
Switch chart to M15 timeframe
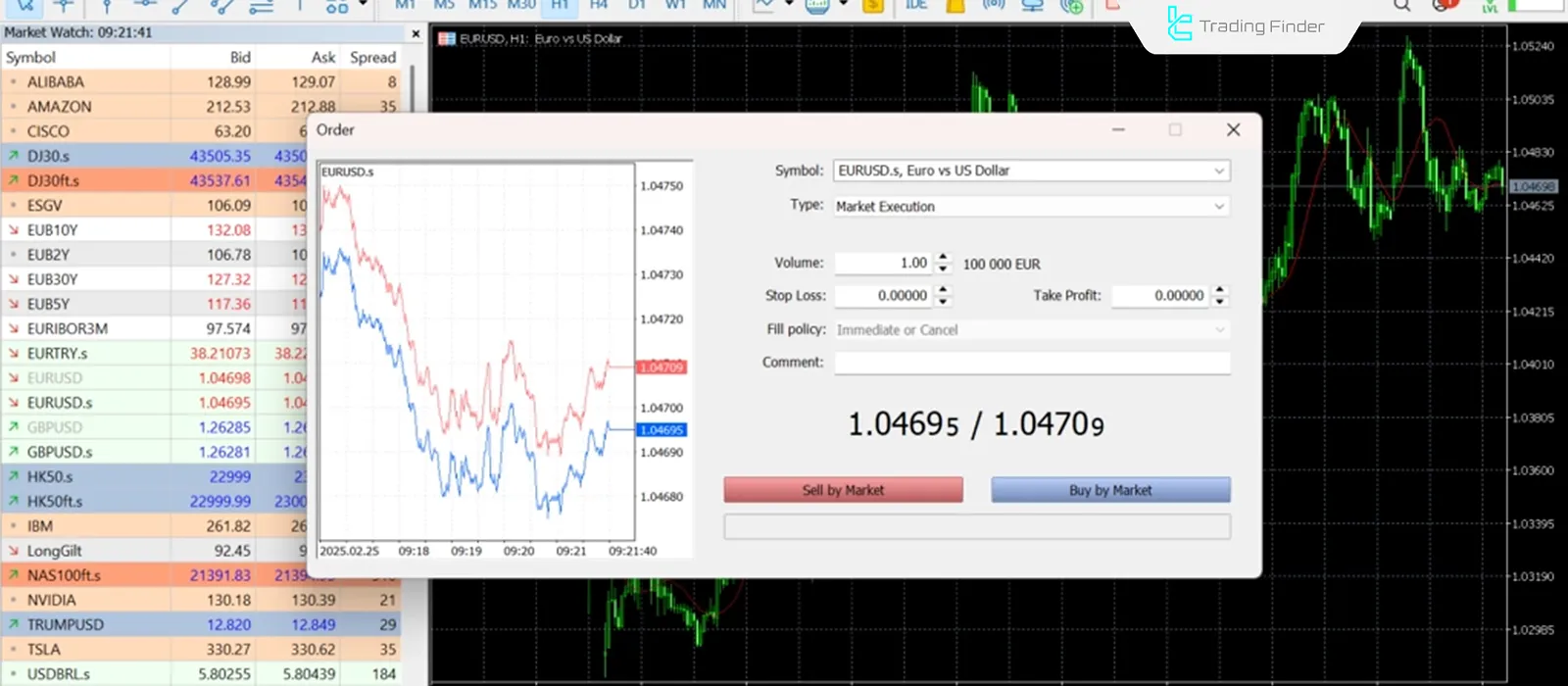tap(482, 6)
